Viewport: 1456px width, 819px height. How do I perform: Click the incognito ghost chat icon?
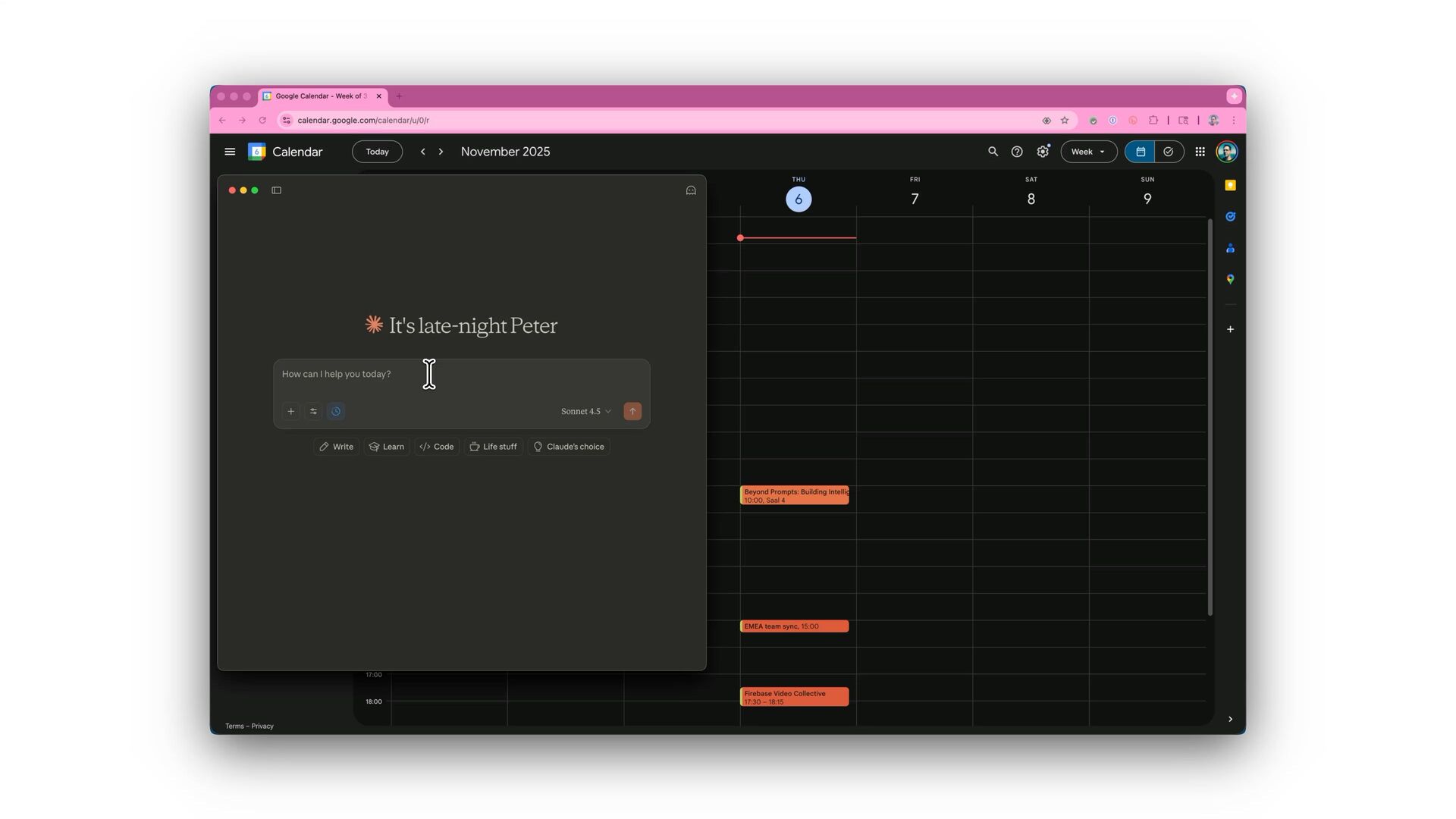pyautogui.click(x=691, y=190)
